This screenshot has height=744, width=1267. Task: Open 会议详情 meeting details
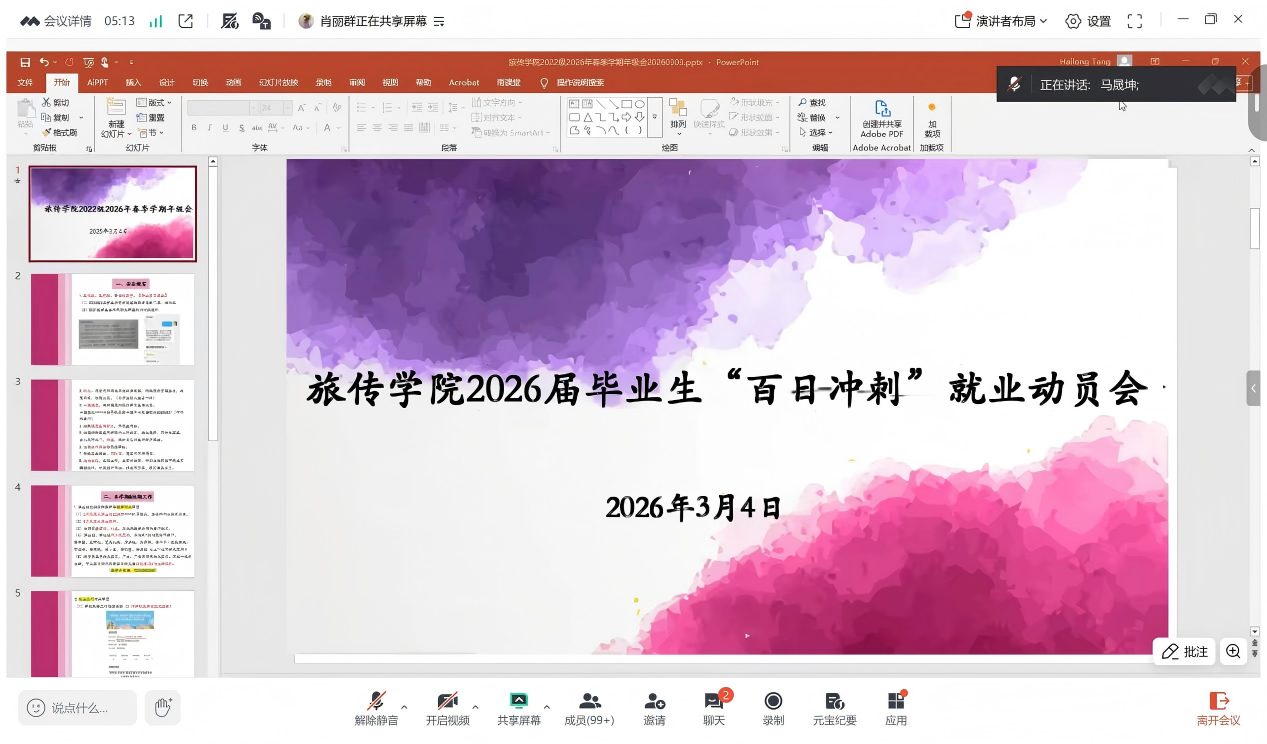[56, 21]
